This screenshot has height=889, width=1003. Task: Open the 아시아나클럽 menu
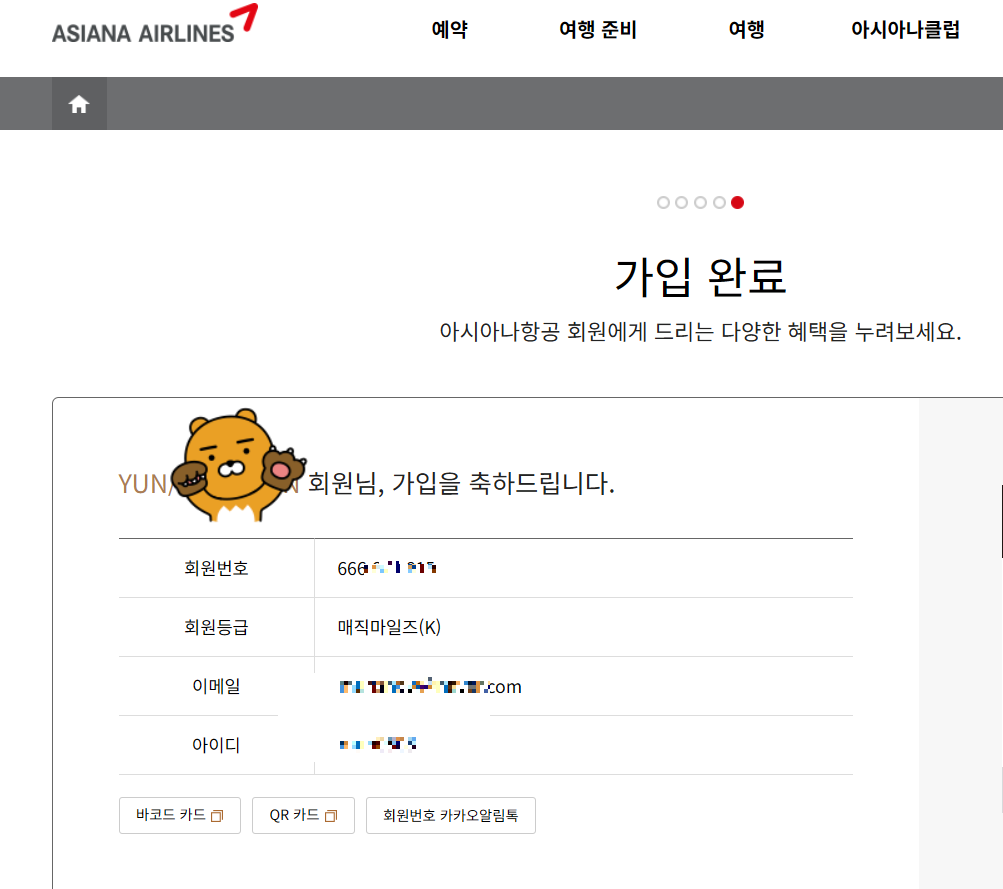click(905, 30)
